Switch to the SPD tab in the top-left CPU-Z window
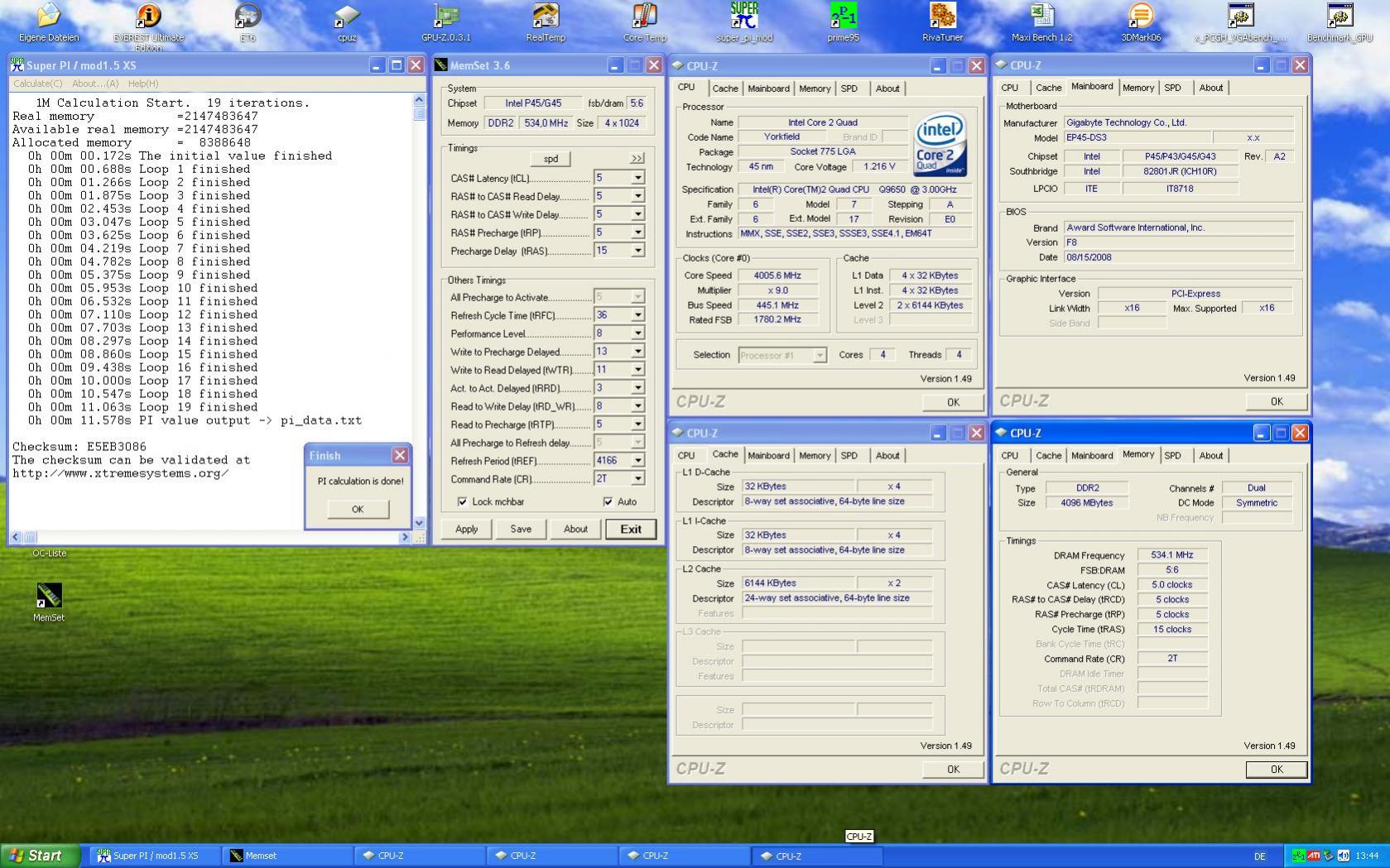The image size is (1390, 868). coord(849,89)
